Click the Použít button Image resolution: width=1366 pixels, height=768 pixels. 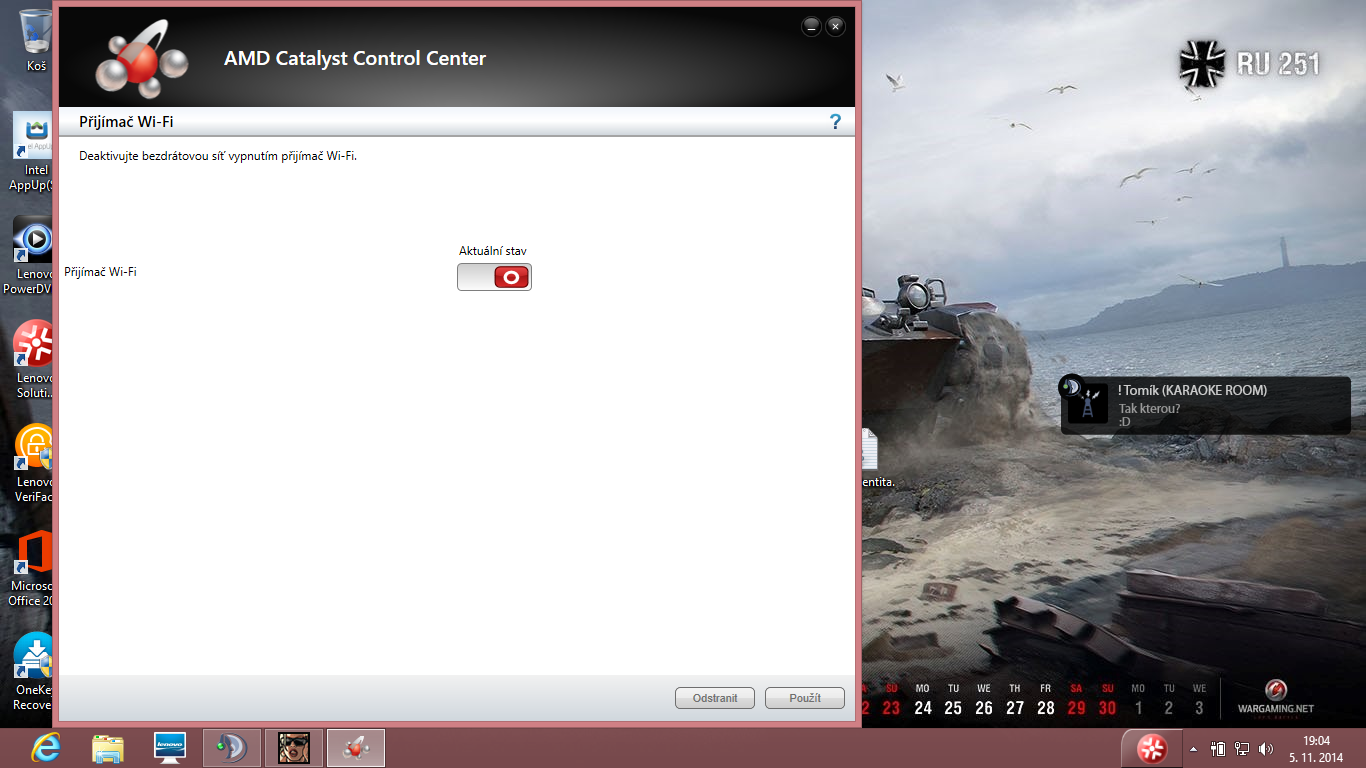click(x=805, y=698)
